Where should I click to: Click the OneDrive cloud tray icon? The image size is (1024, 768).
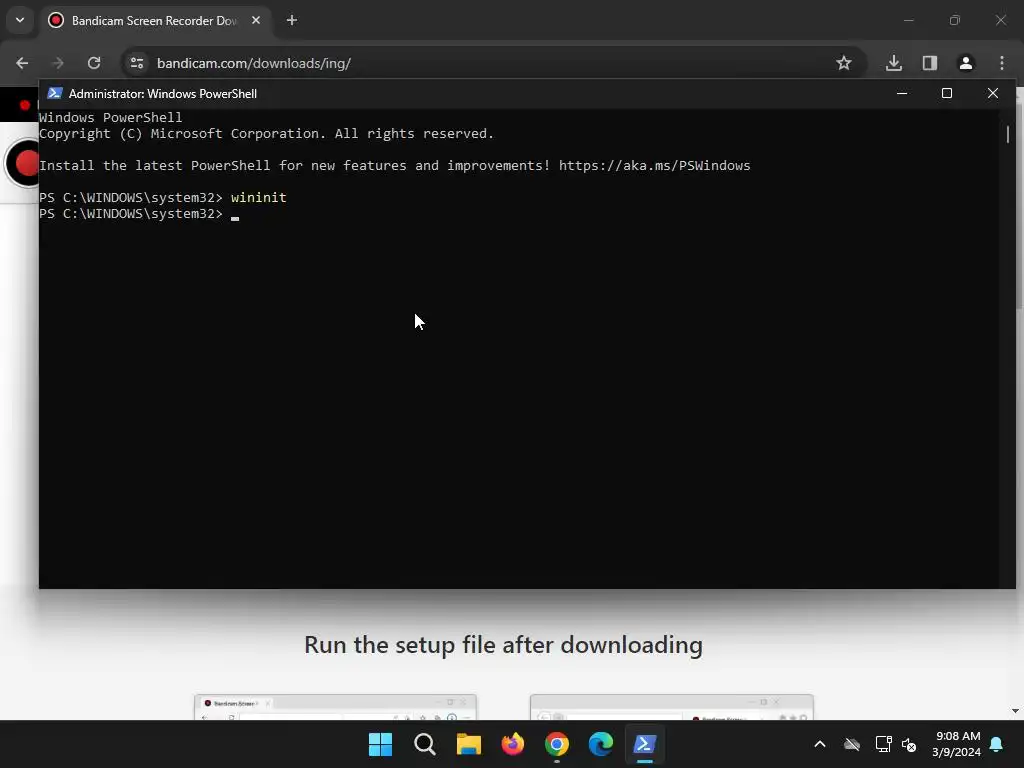click(852, 744)
